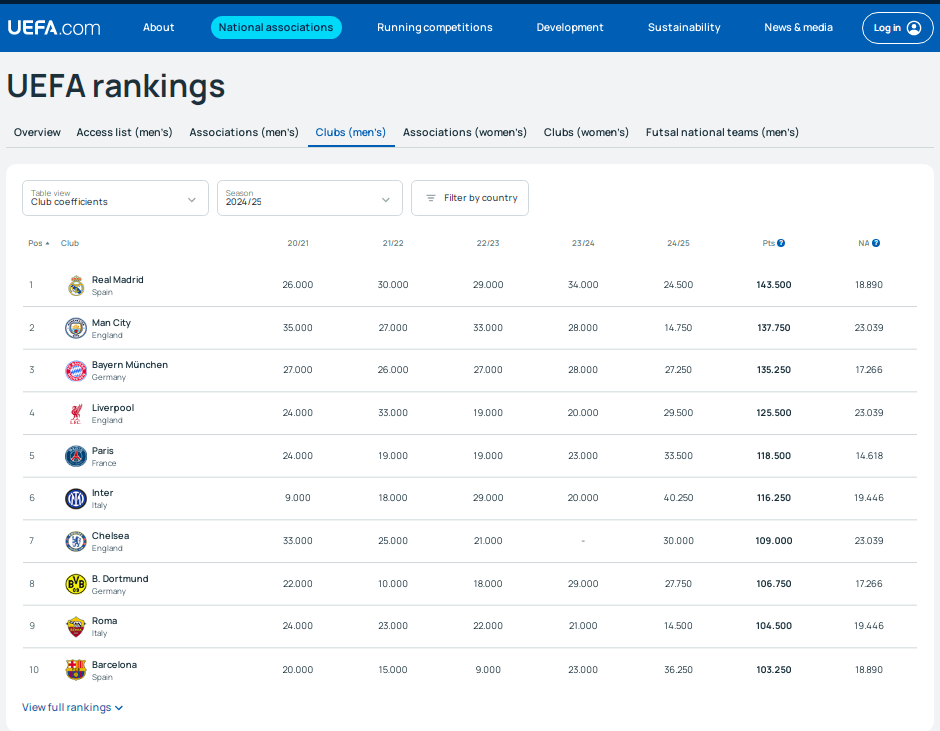940x731 pixels.
Task: Select the Clubs (men's) tab
Action: 351,133
